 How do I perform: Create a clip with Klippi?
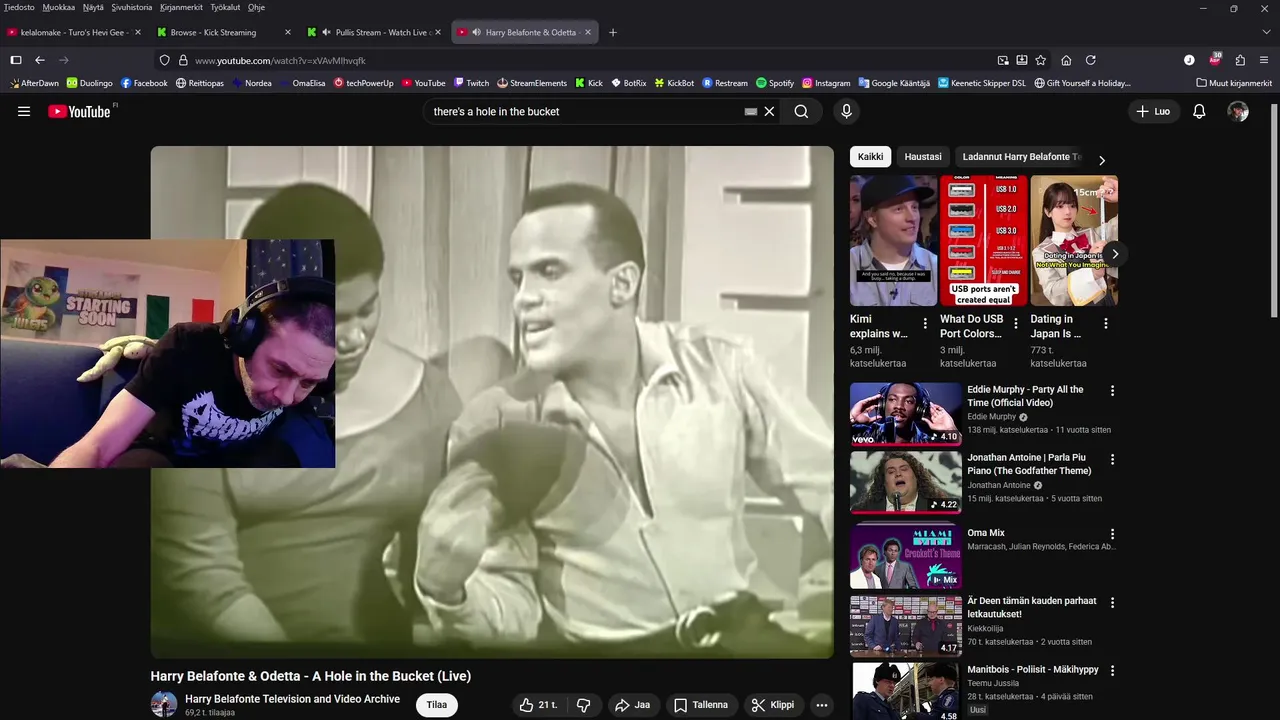pyautogui.click(x=773, y=705)
